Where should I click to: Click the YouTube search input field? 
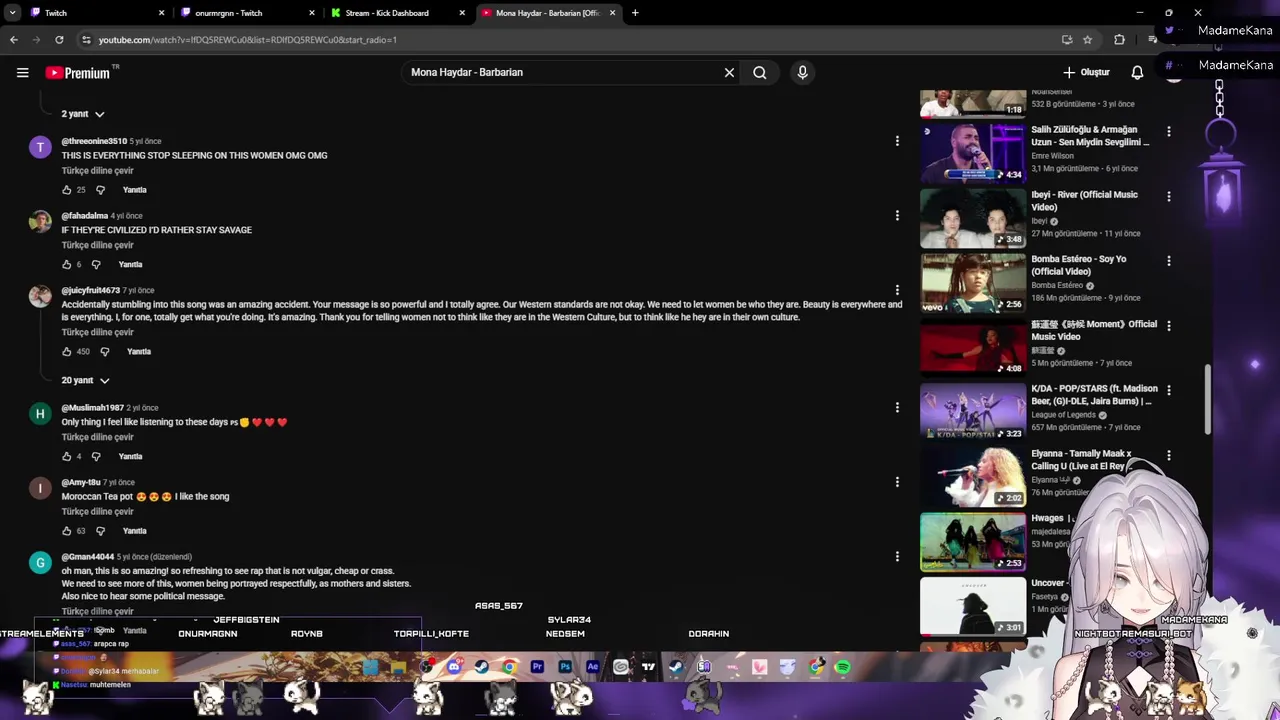click(x=565, y=72)
